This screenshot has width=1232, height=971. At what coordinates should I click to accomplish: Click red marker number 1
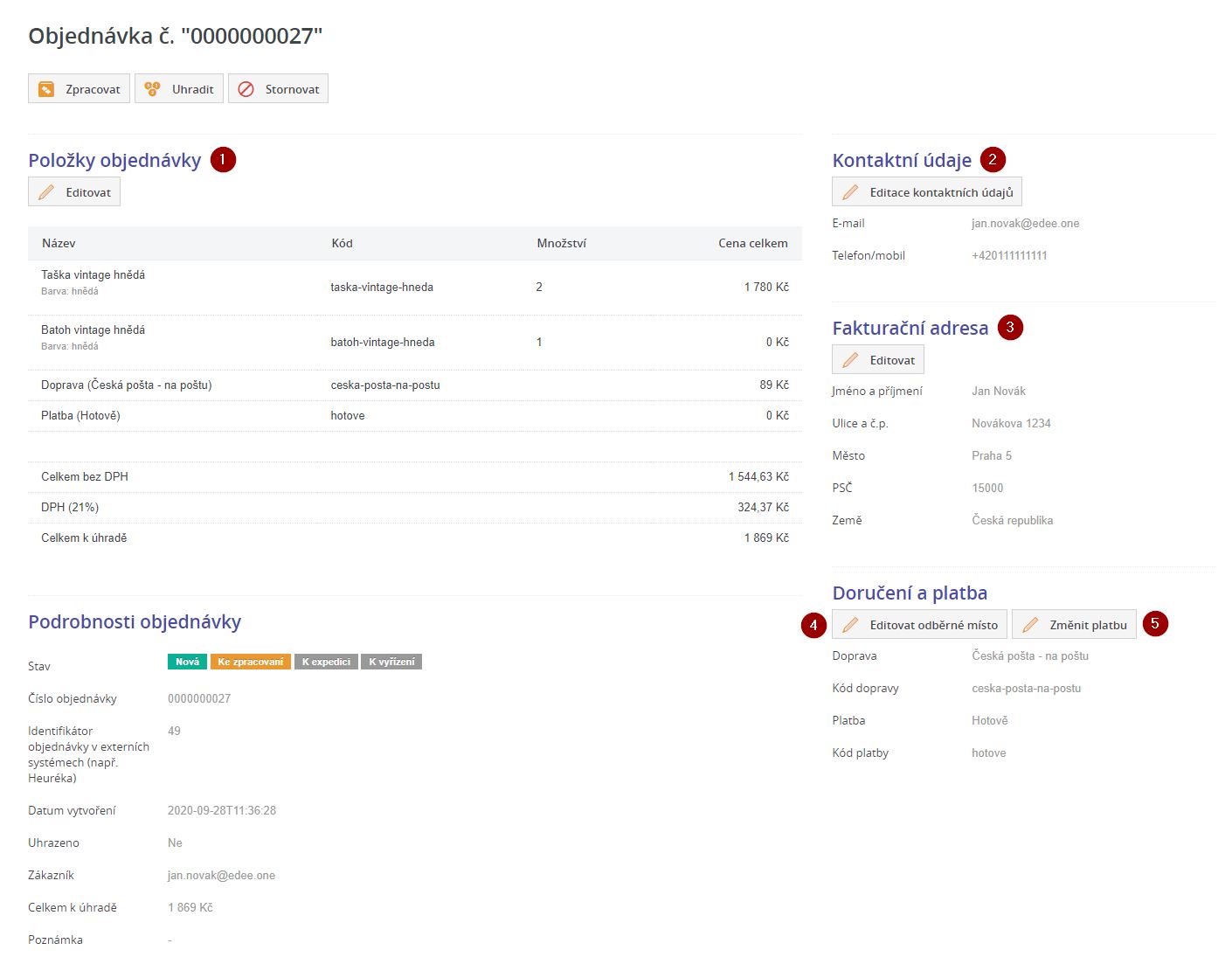[x=223, y=160]
